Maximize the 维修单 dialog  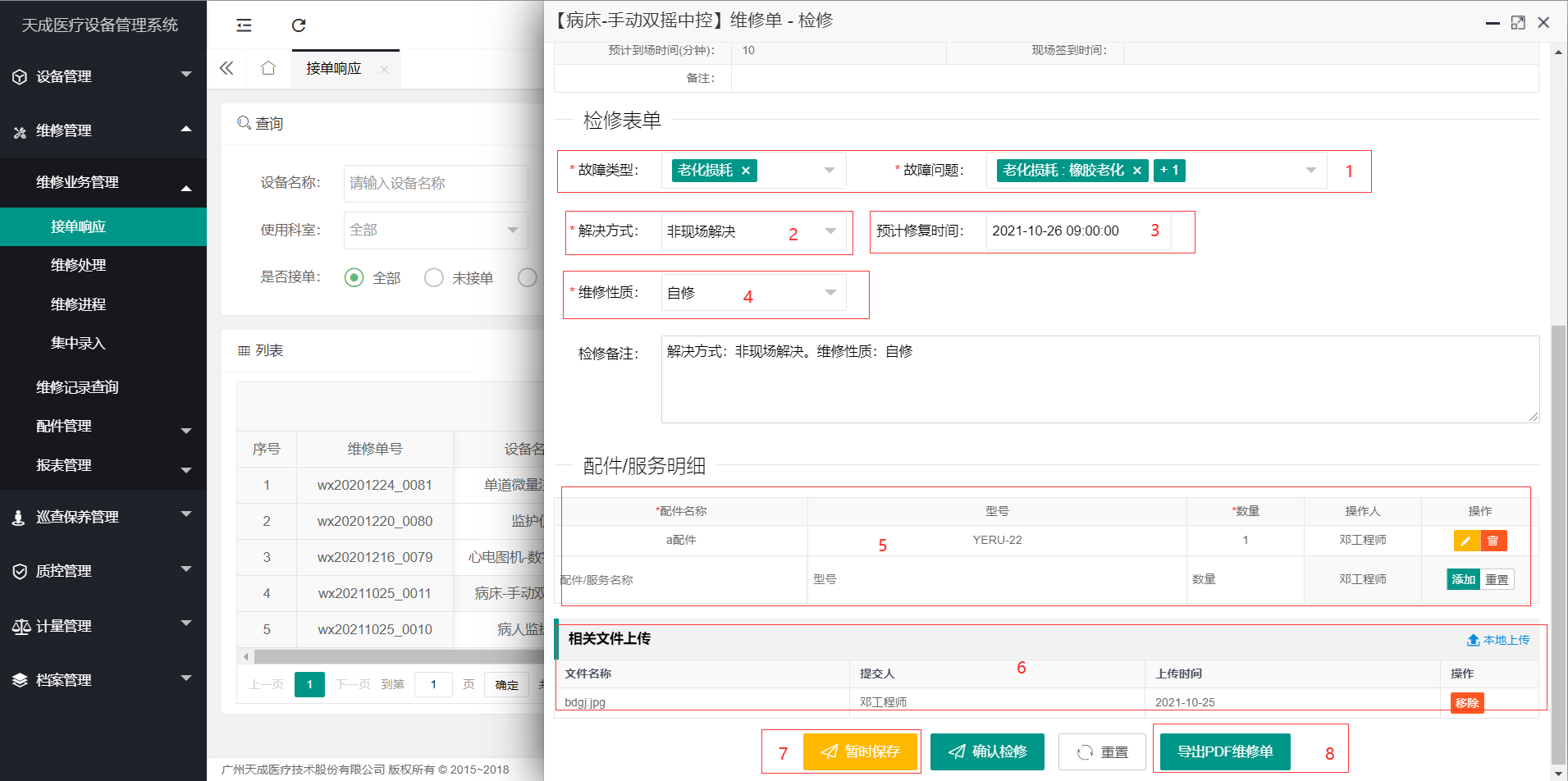coord(1518,23)
